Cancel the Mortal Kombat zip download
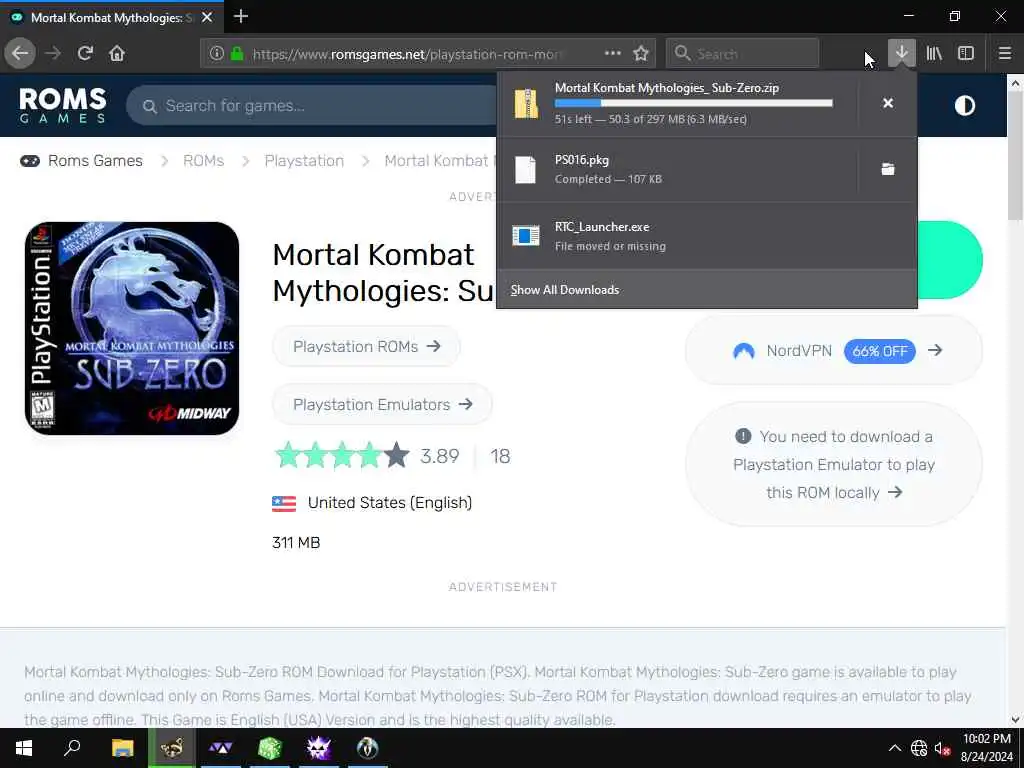Viewport: 1024px width, 768px height. click(888, 103)
